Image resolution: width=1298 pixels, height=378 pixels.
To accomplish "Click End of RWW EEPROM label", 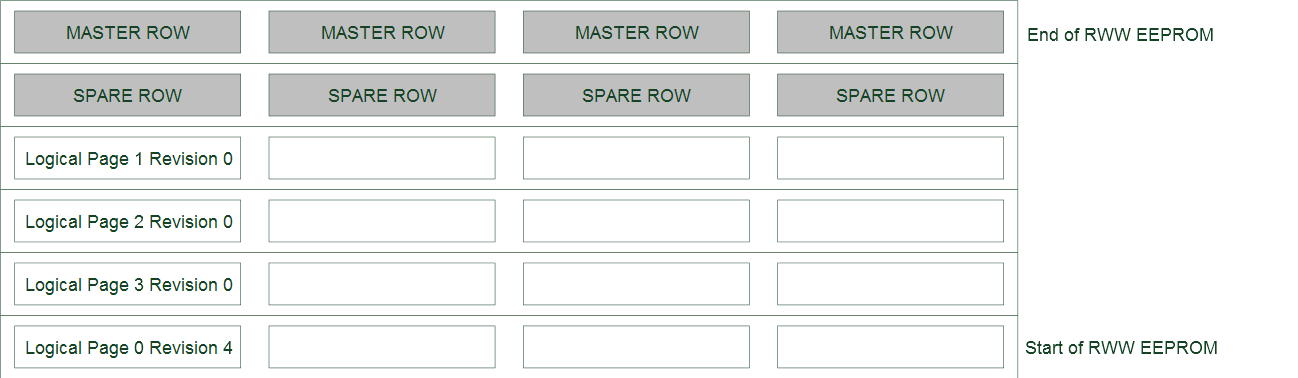I will [x=1120, y=35].
